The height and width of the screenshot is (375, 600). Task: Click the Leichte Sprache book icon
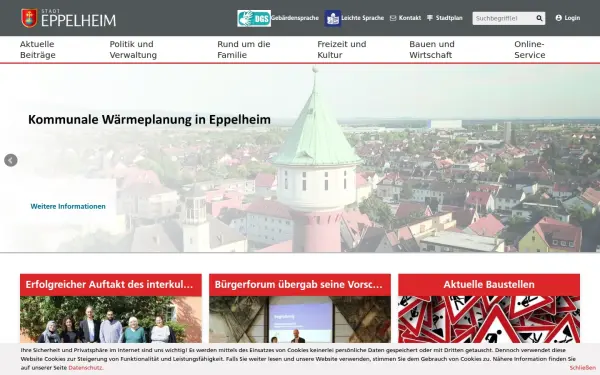333,18
